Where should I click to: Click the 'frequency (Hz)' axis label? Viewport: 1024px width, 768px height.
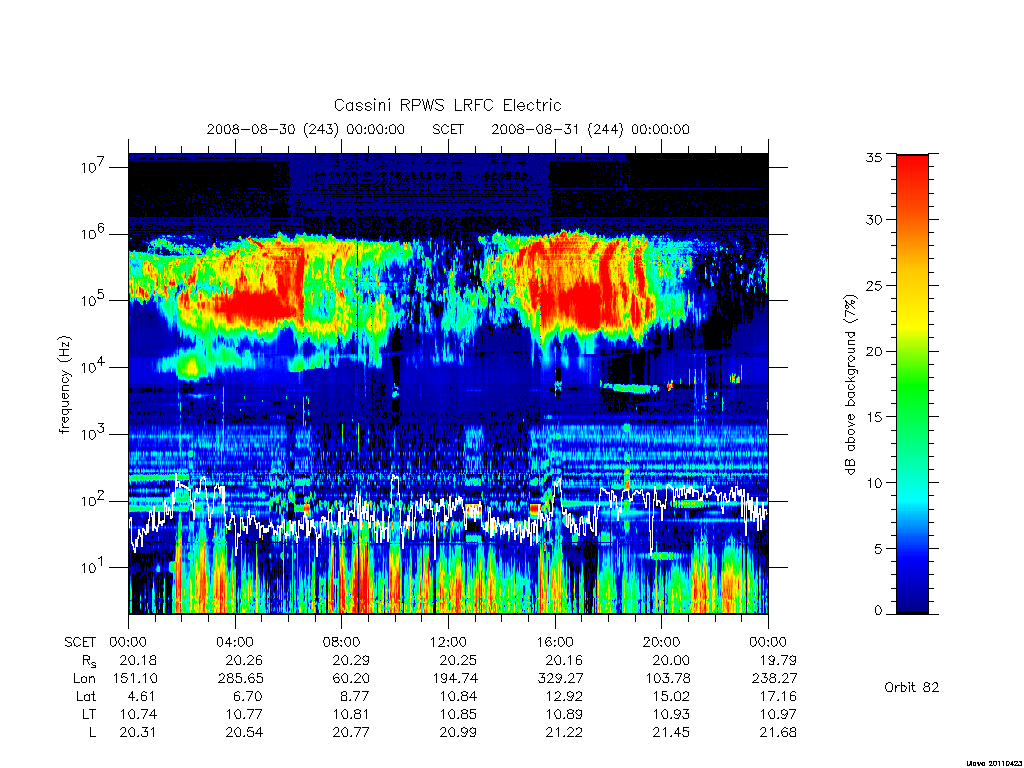[64, 385]
